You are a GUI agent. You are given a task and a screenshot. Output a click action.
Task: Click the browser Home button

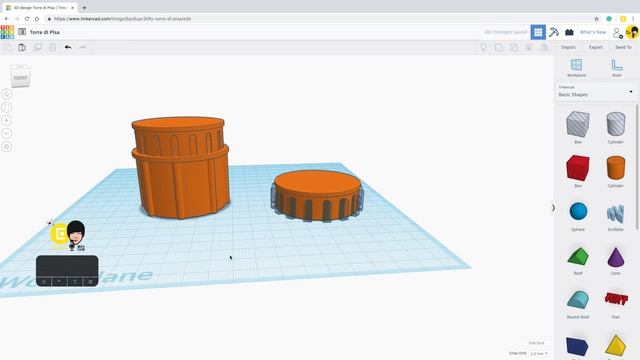coord(37,19)
